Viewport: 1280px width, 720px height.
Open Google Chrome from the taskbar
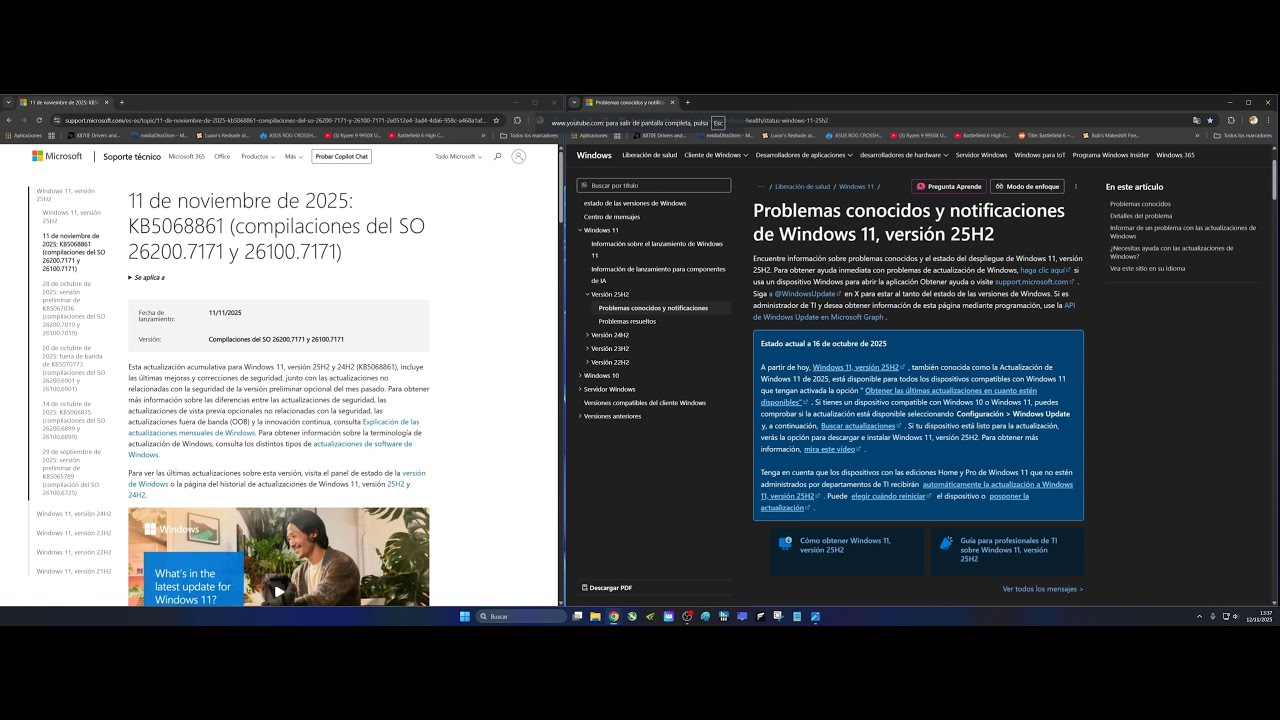coord(614,616)
